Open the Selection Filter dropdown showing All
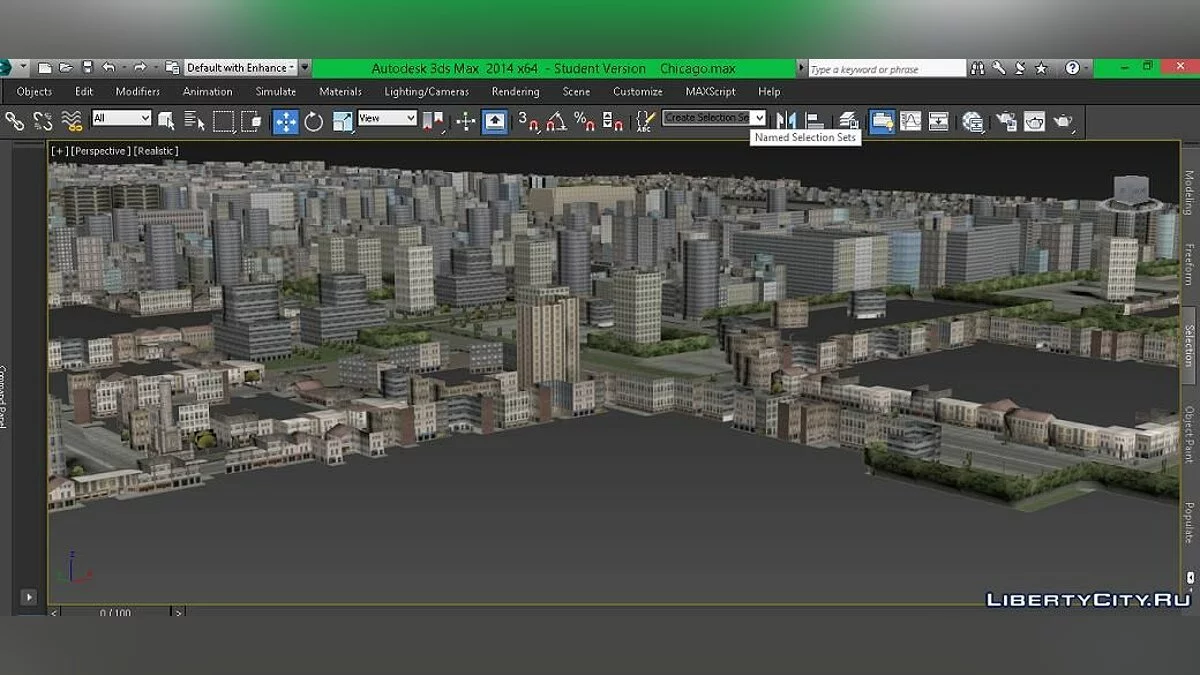1200x675 pixels. pyautogui.click(x=120, y=117)
